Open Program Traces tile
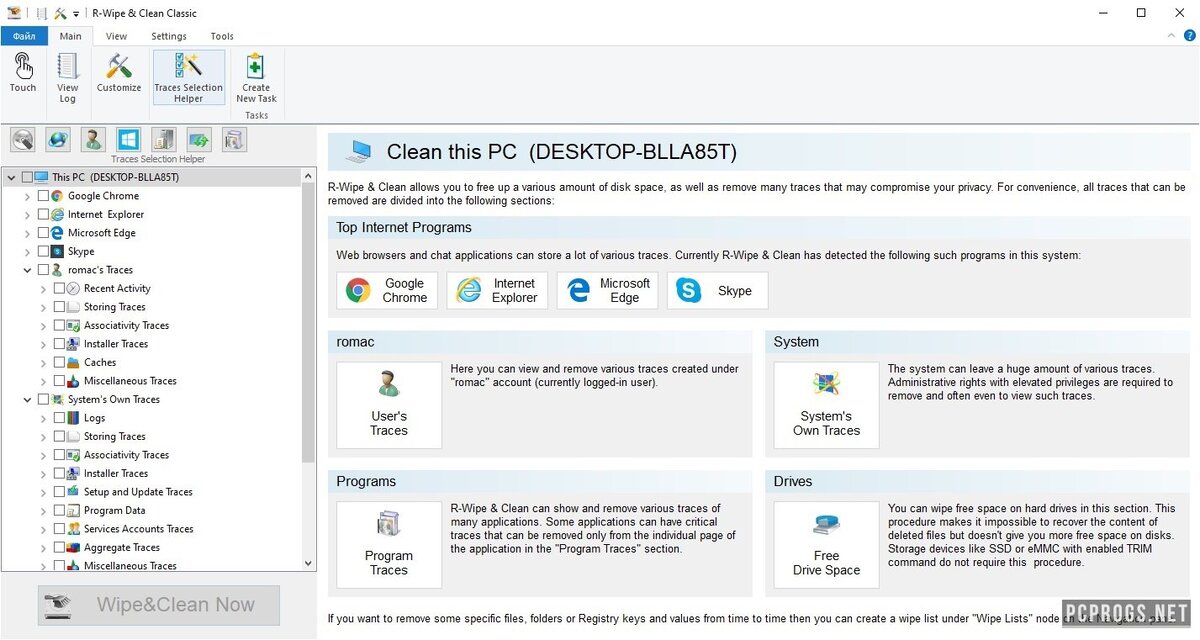The image size is (1200, 640). coord(389,545)
